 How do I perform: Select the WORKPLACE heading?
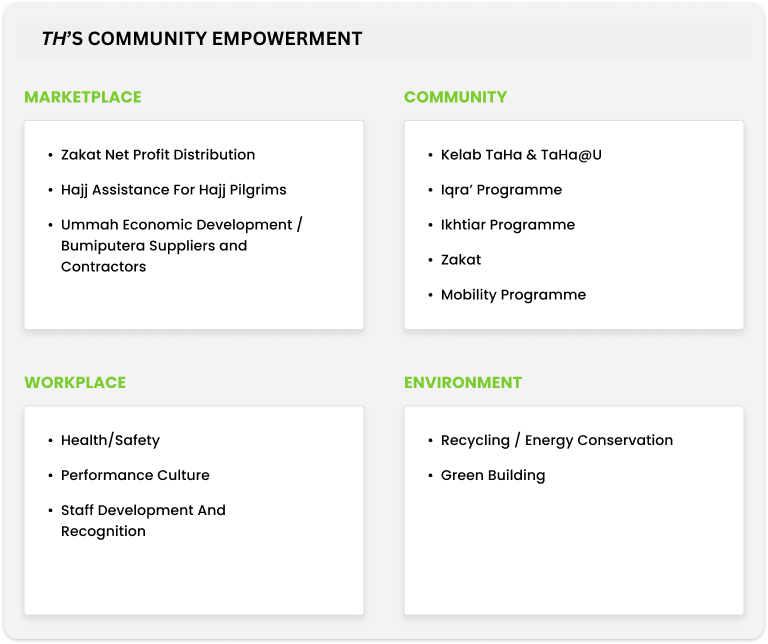coord(75,382)
